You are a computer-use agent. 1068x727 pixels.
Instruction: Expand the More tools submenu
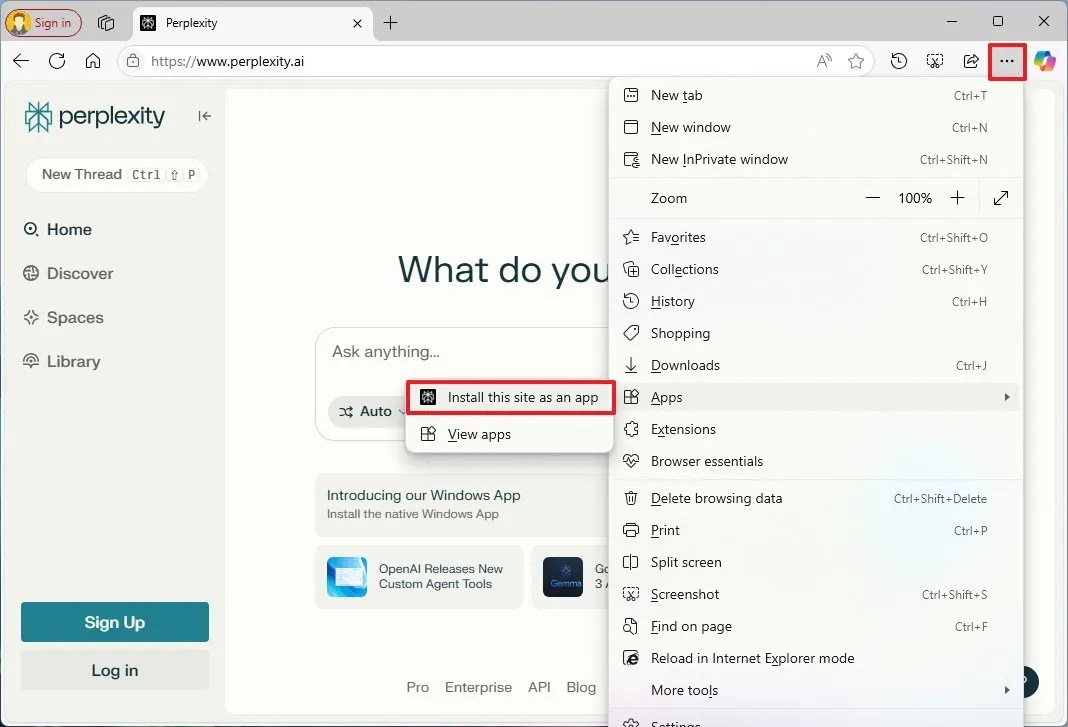click(1007, 690)
